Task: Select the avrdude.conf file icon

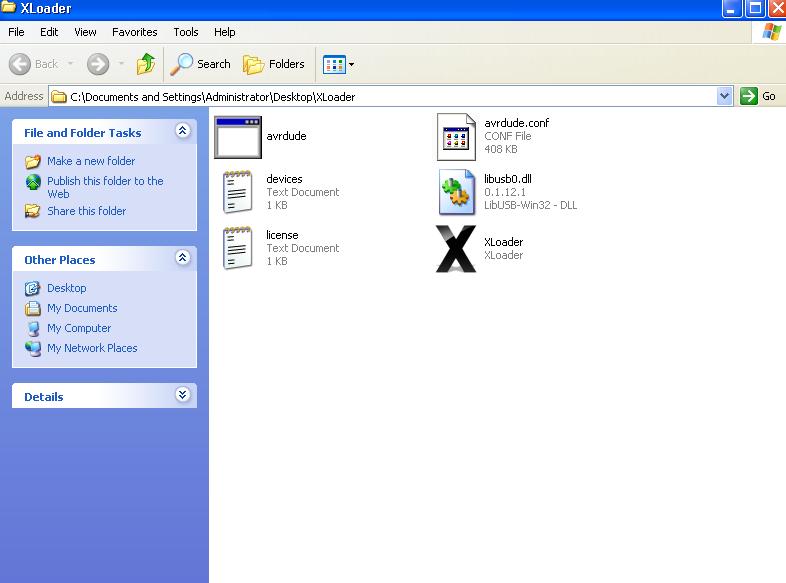Action: pyautogui.click(x=456, y=137)
